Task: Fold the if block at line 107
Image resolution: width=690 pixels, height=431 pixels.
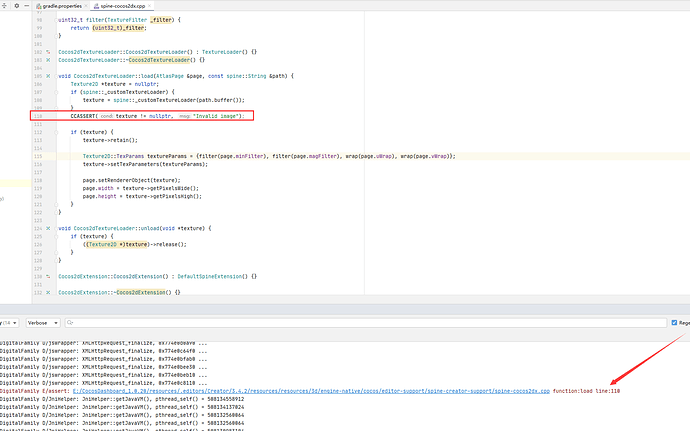Action: tap(56, 92)
